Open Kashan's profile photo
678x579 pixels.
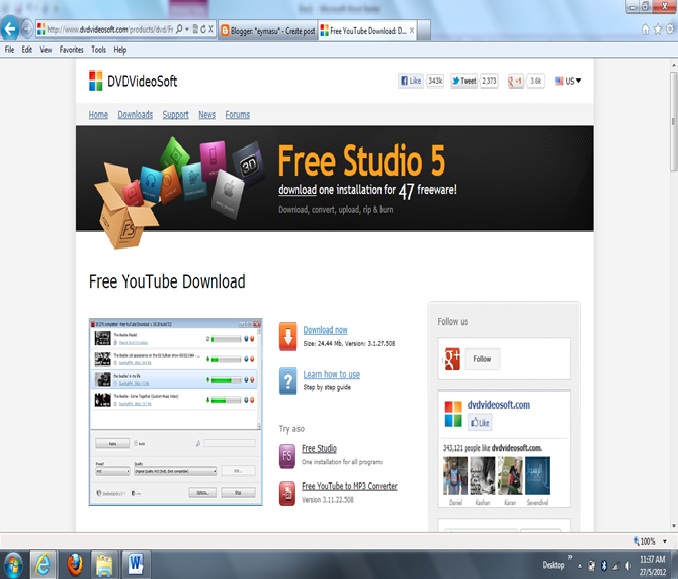[x=483, y=476]
